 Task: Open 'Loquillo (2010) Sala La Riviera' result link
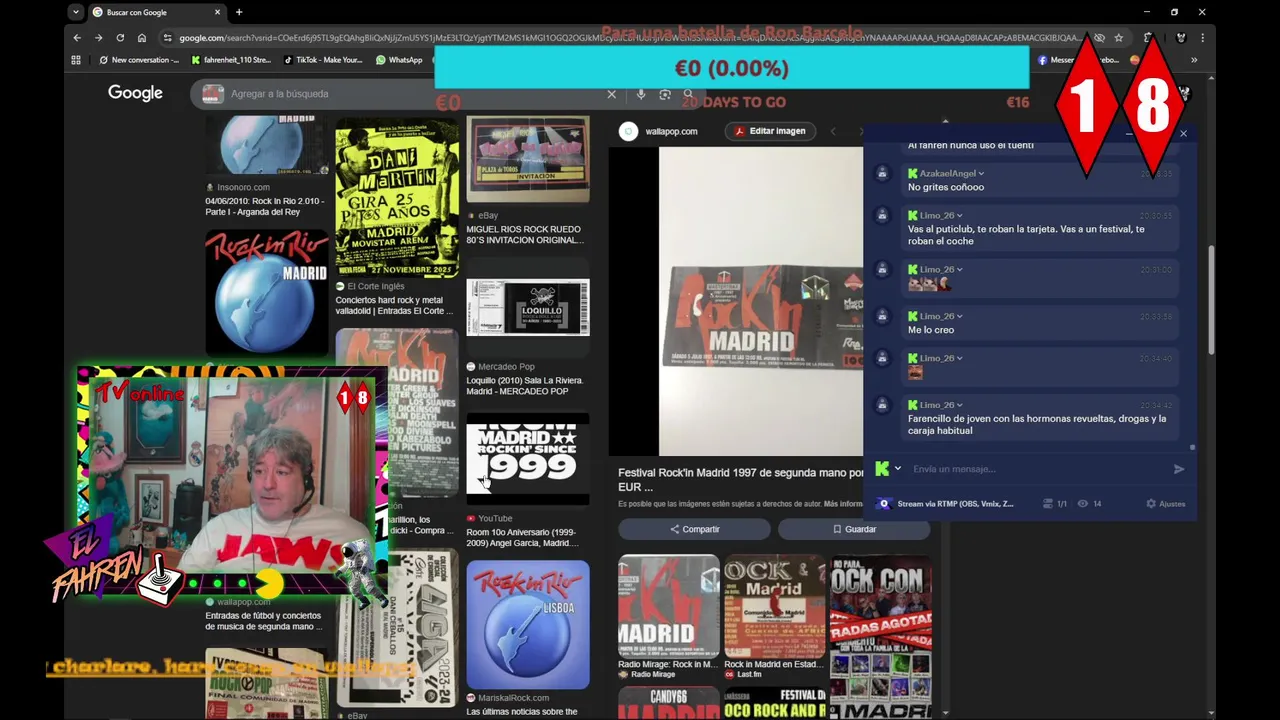click(x=524, y=386)
